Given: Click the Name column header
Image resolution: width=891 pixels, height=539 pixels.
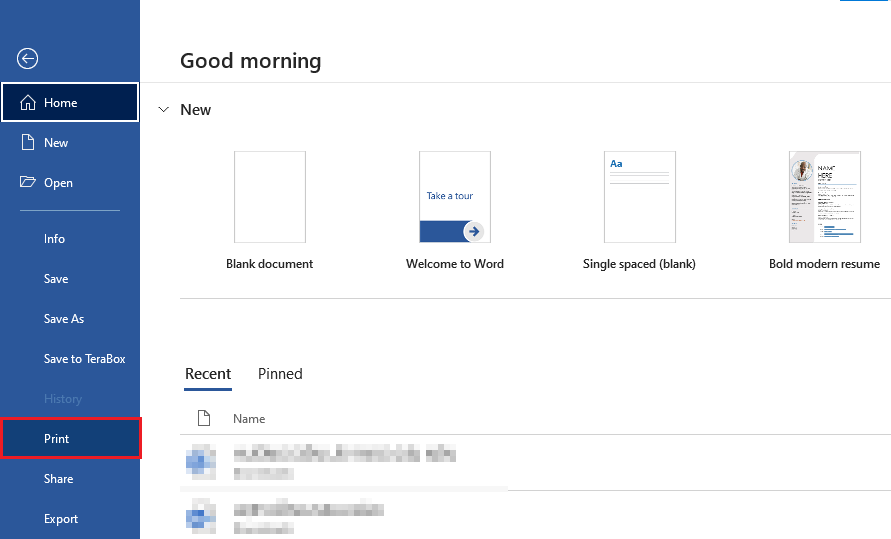Looking at the screenshot, I should (249, 419).
